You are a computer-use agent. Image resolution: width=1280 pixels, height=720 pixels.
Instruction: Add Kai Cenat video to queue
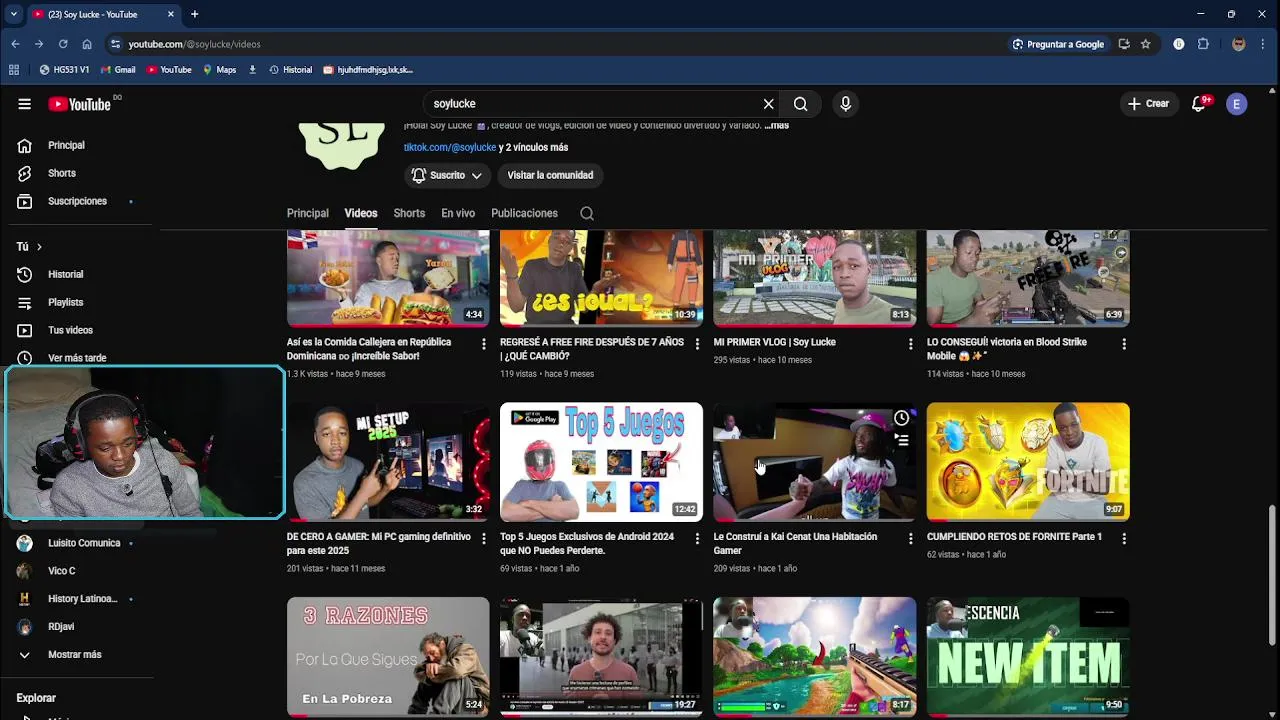coord(901,440)
